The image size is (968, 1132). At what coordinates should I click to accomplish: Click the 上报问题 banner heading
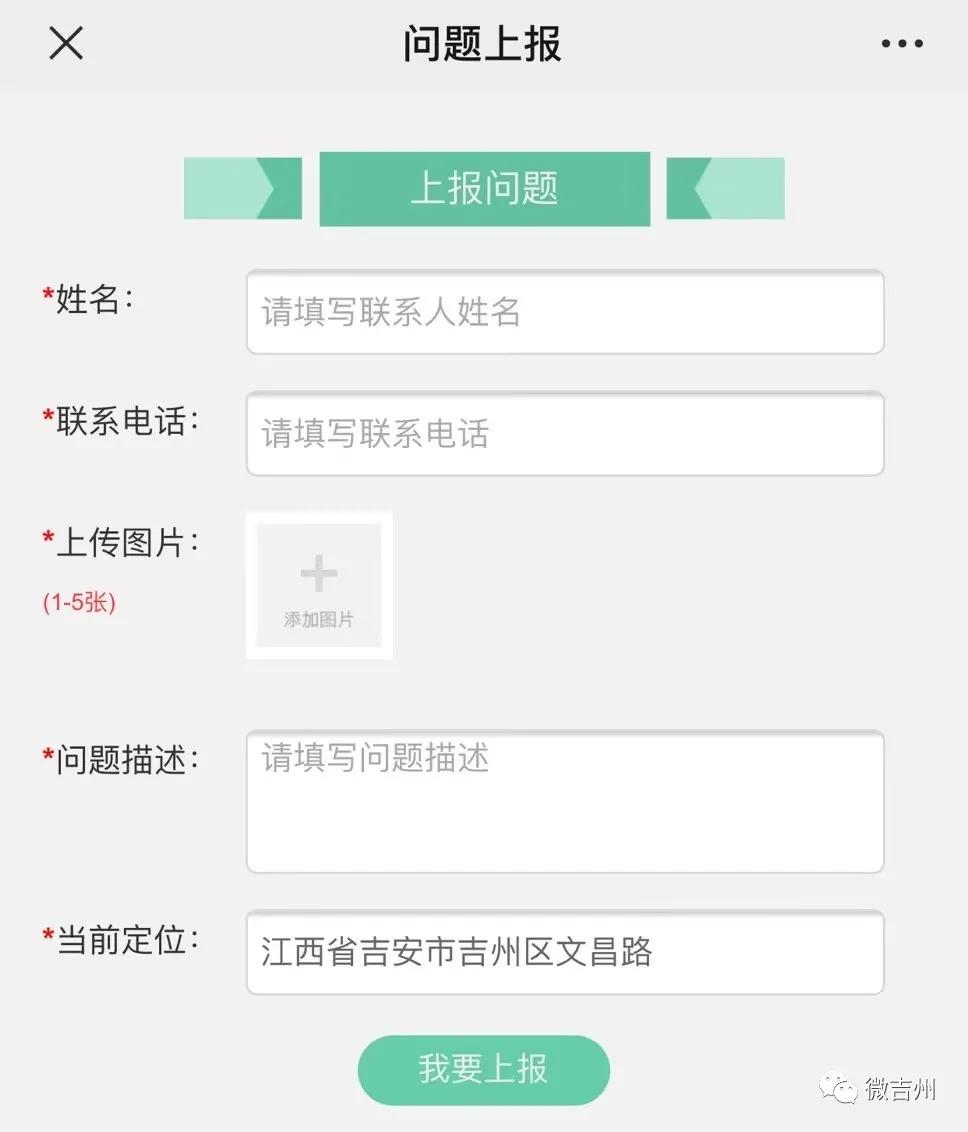click(484, 187)
